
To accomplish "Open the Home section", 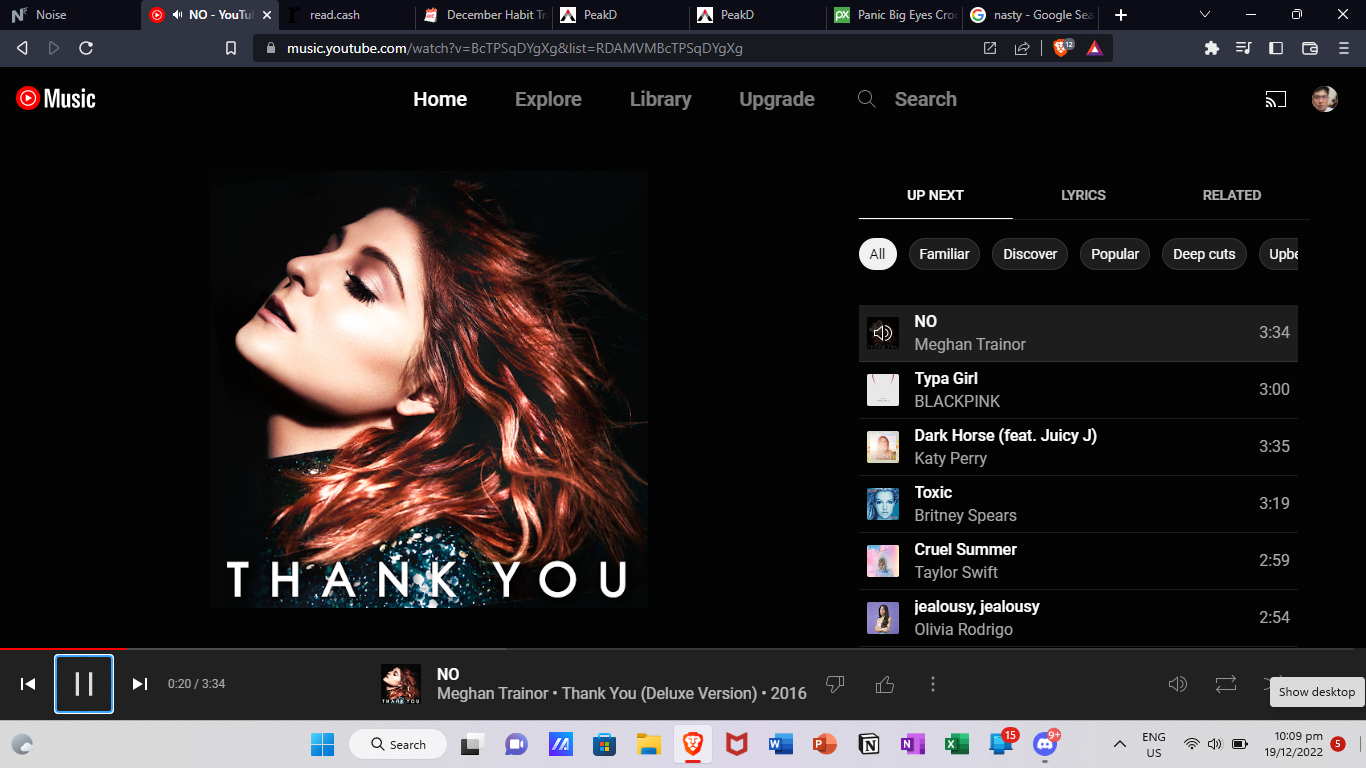I will [x=440, y=99].
